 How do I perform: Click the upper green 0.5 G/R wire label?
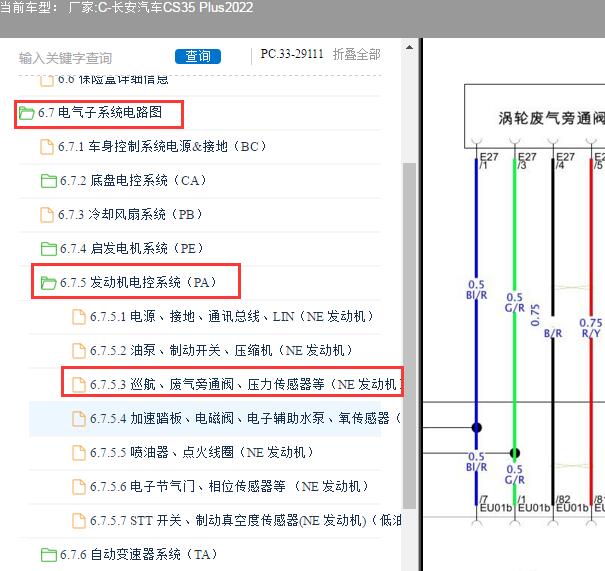(x=514, y=302)
